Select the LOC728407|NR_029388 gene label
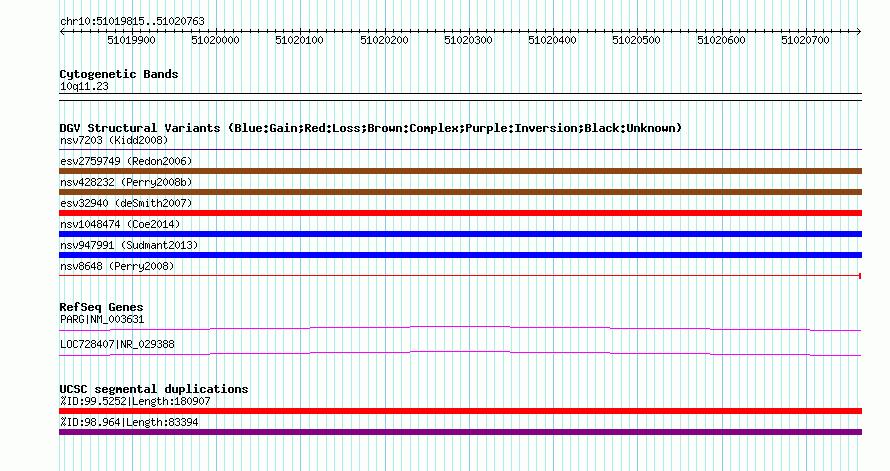The image size is (890, 471). tap(117, 344)
